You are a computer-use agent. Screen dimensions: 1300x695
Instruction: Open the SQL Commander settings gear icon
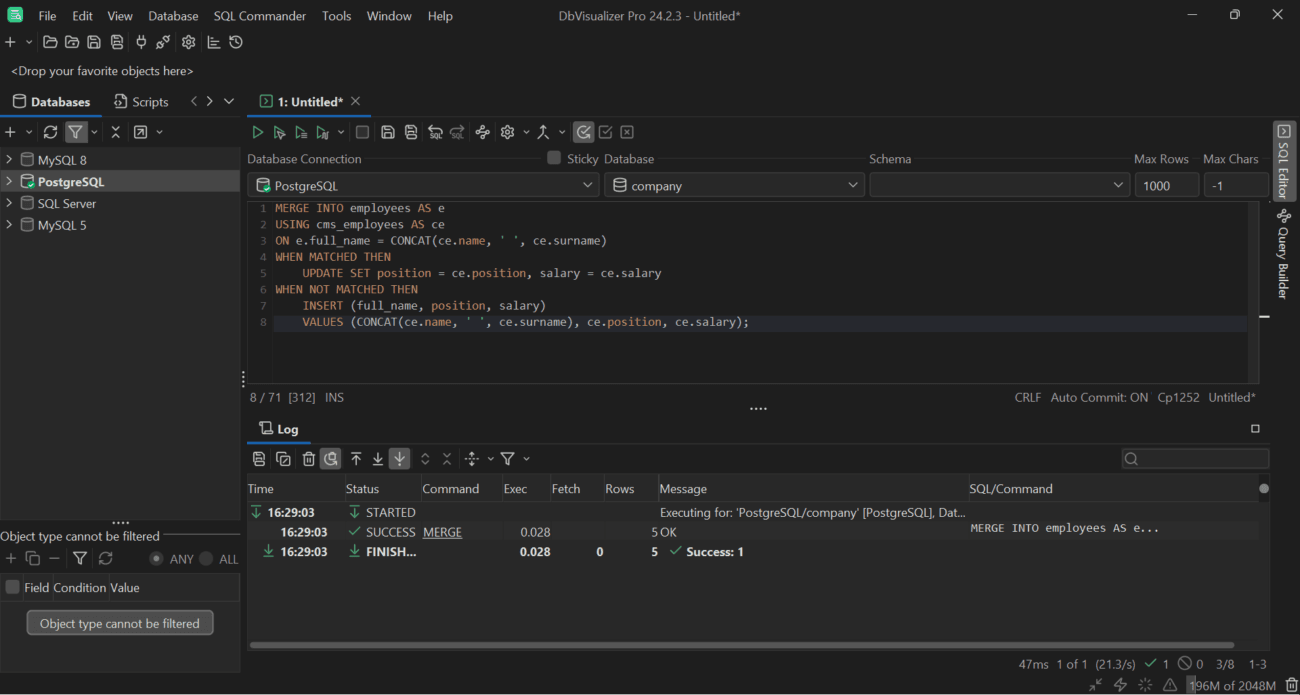(x=507, y=131)
